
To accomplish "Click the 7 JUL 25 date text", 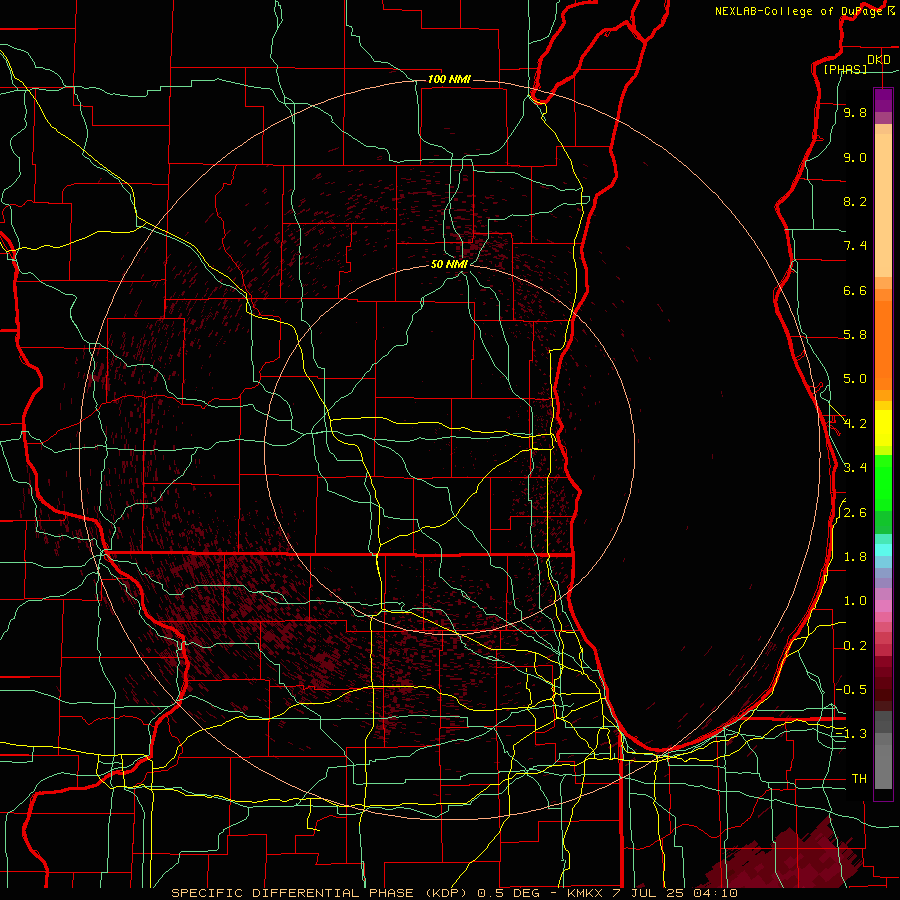I will (x=648, y=893).
